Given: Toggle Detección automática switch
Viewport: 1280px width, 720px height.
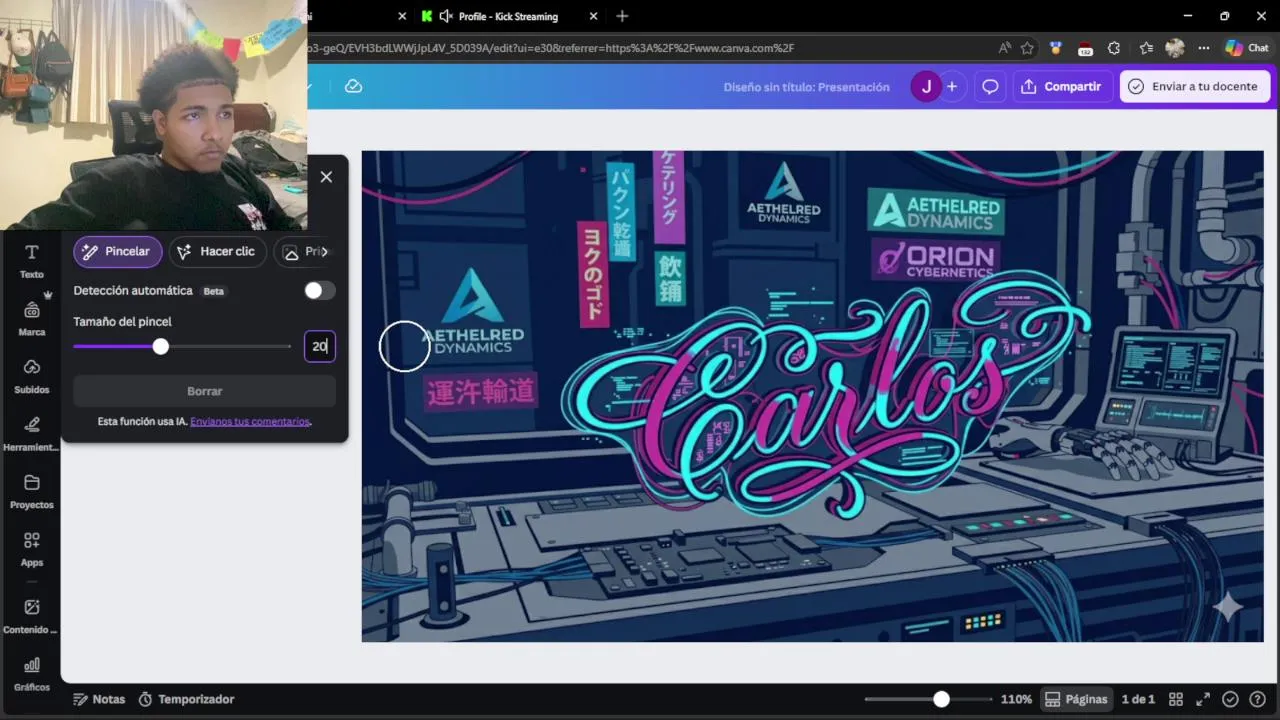Looking at the screenshot, I should [320, 291].
